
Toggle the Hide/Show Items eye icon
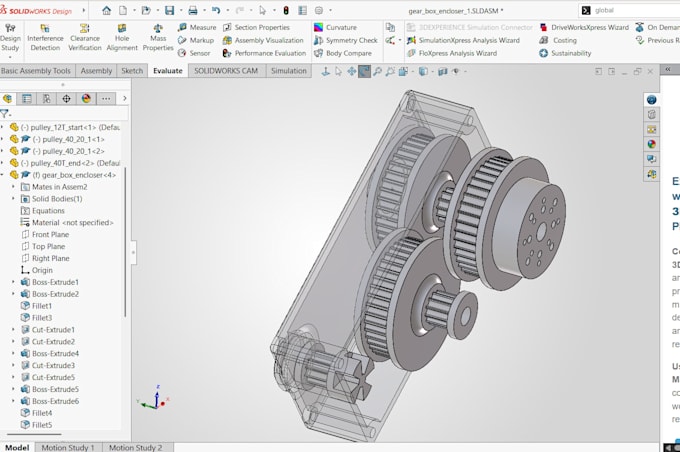pos(455,72)
